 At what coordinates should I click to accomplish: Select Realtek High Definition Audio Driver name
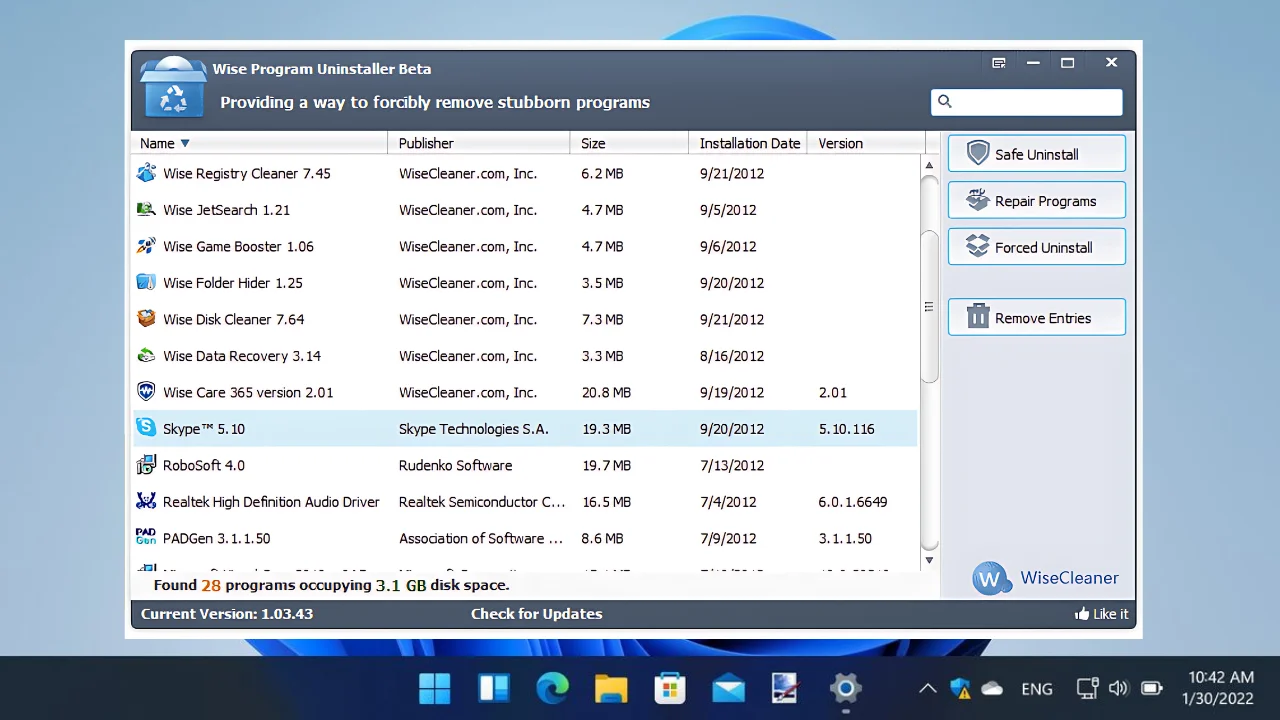271,502
